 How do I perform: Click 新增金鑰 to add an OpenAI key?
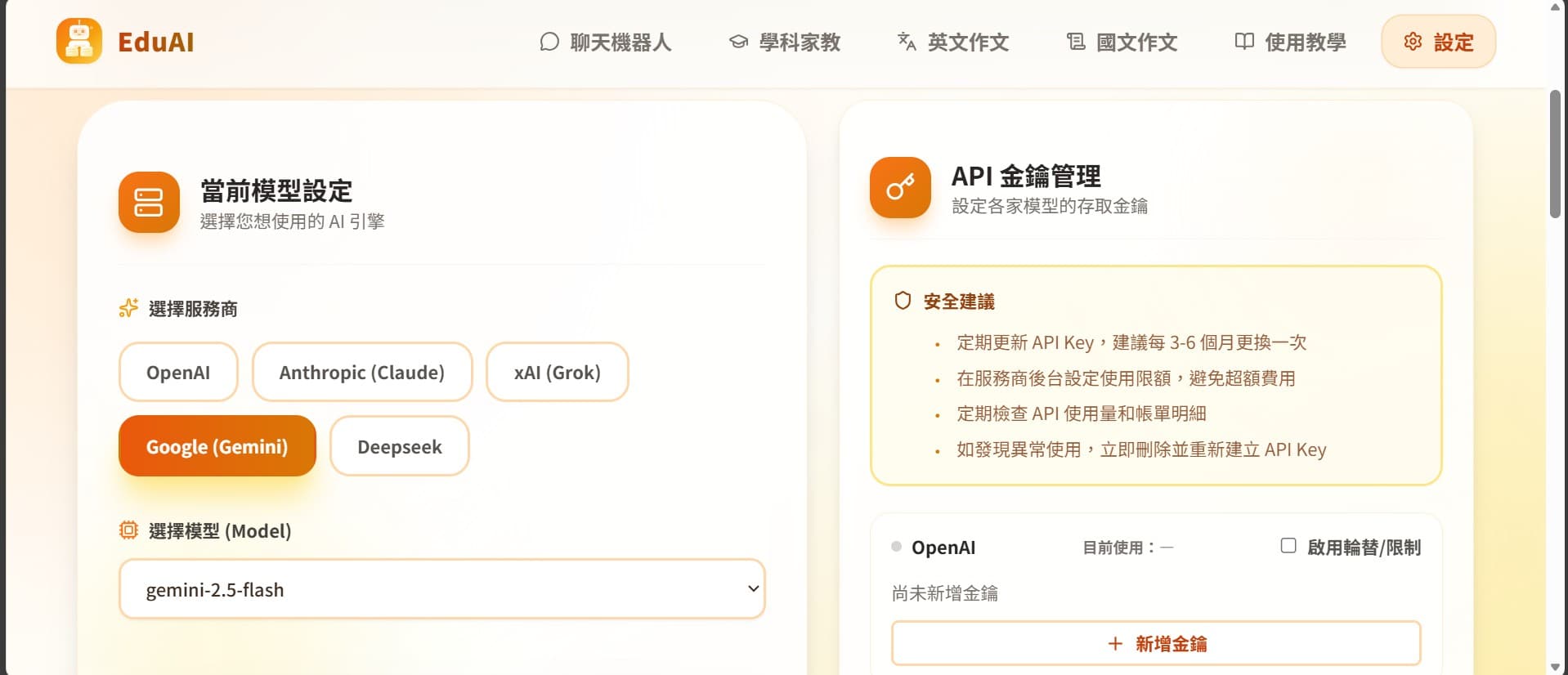pos(1156,644)
